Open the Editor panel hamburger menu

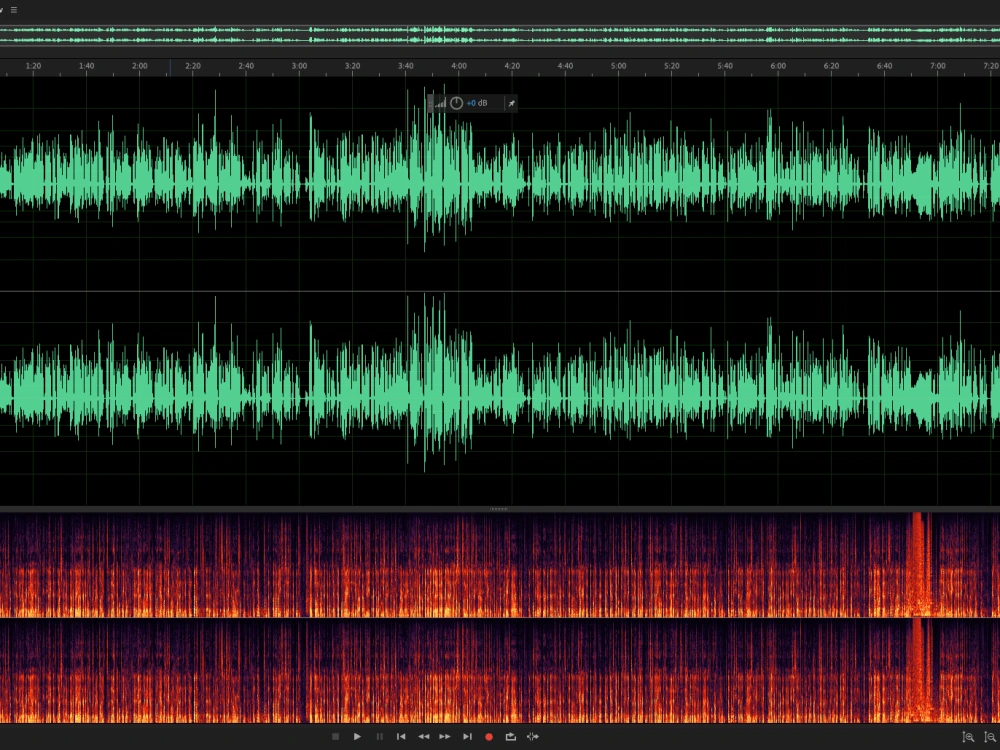pyautogui.click(x=14, y=10)
